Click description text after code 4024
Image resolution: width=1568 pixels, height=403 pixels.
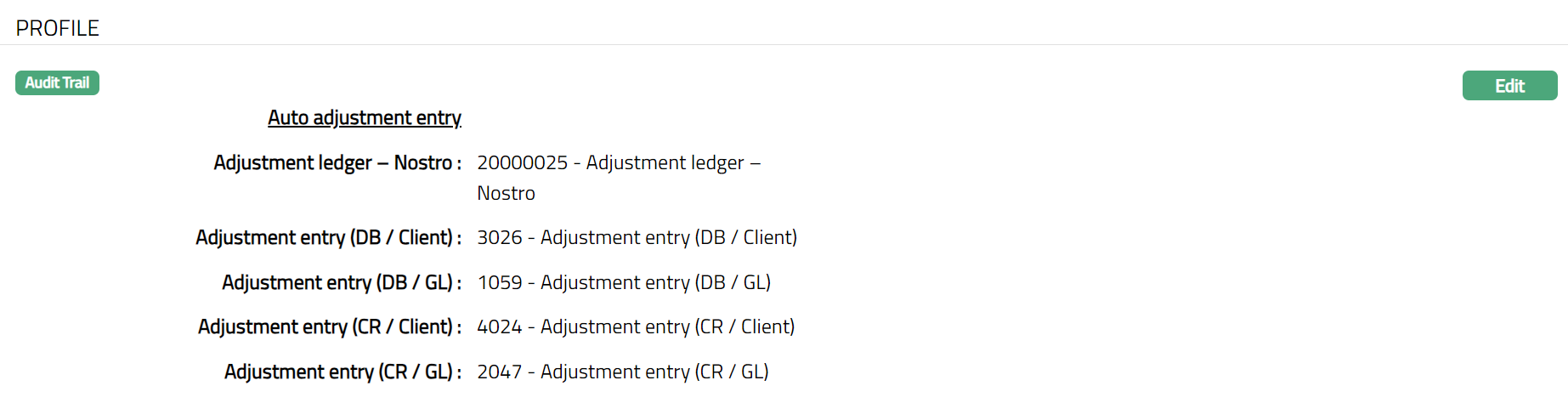click(x=667, y=326)
